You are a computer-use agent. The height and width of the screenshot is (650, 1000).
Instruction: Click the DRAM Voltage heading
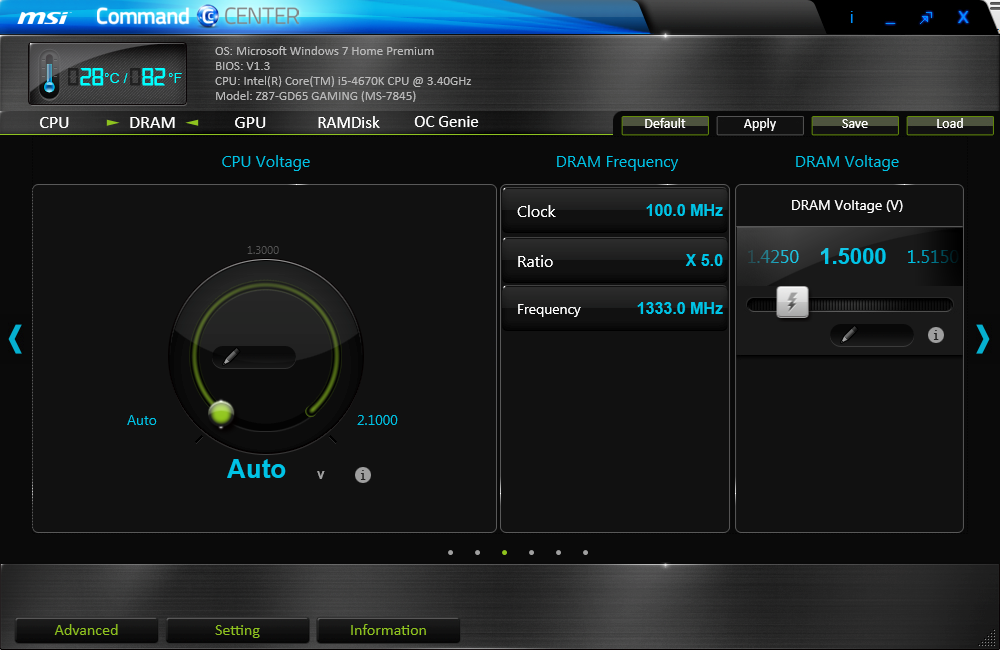[x=847, y=162]
